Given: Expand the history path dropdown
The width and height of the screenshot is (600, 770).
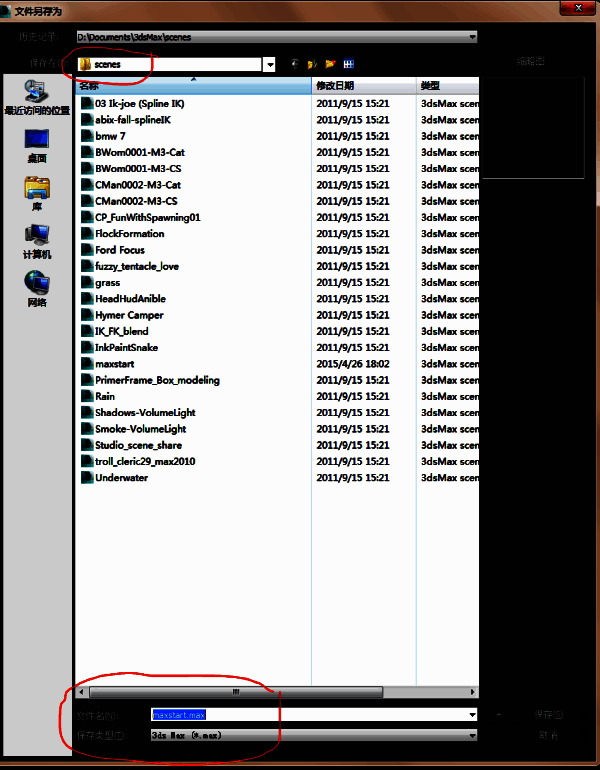Looking at the screenshot, I should [471, 37].
